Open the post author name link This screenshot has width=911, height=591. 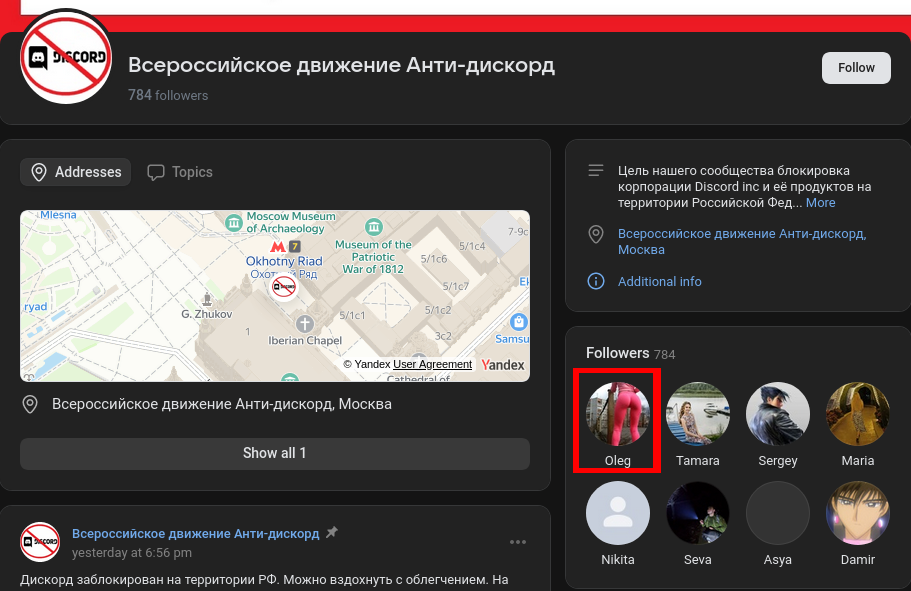click(x=195, y=533)
